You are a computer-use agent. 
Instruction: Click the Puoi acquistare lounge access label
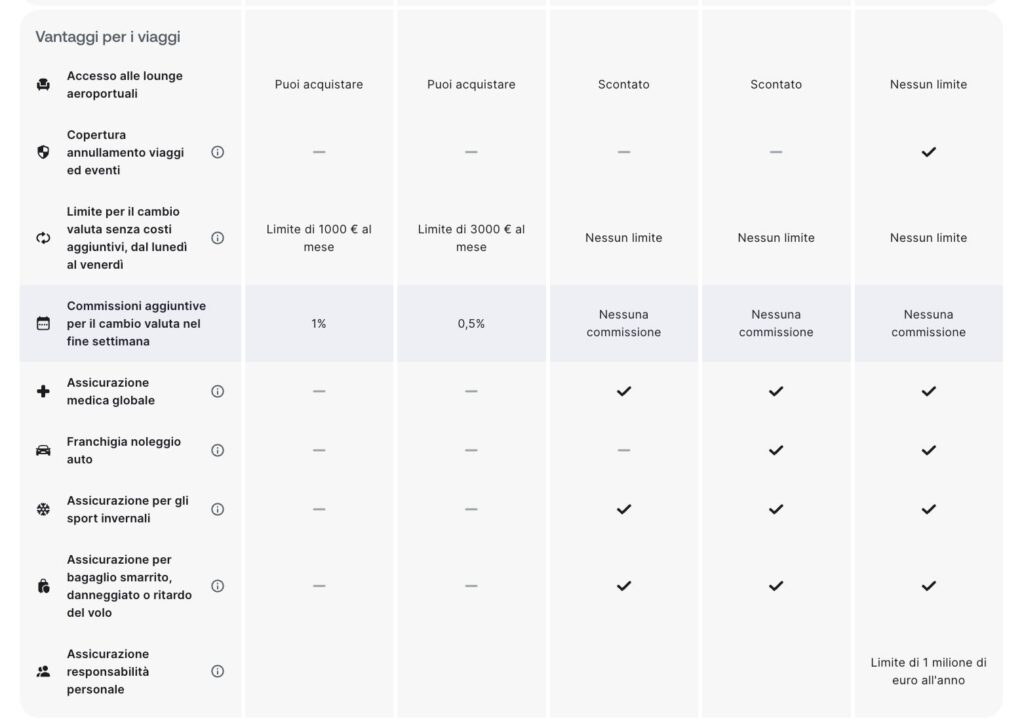pos(318,84)
